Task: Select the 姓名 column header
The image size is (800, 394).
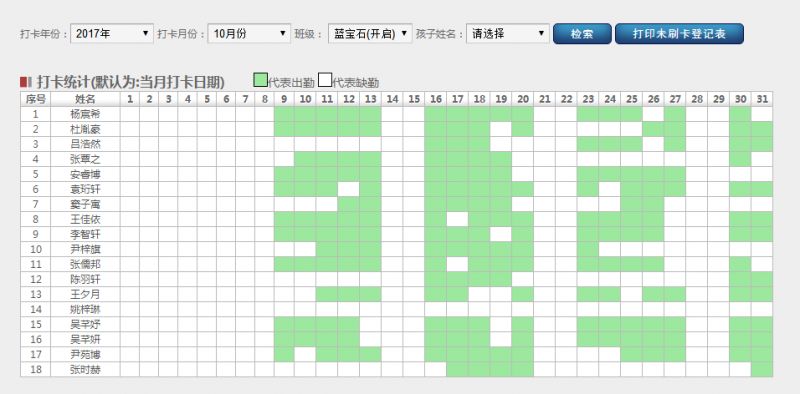Action: coord(85,98)
